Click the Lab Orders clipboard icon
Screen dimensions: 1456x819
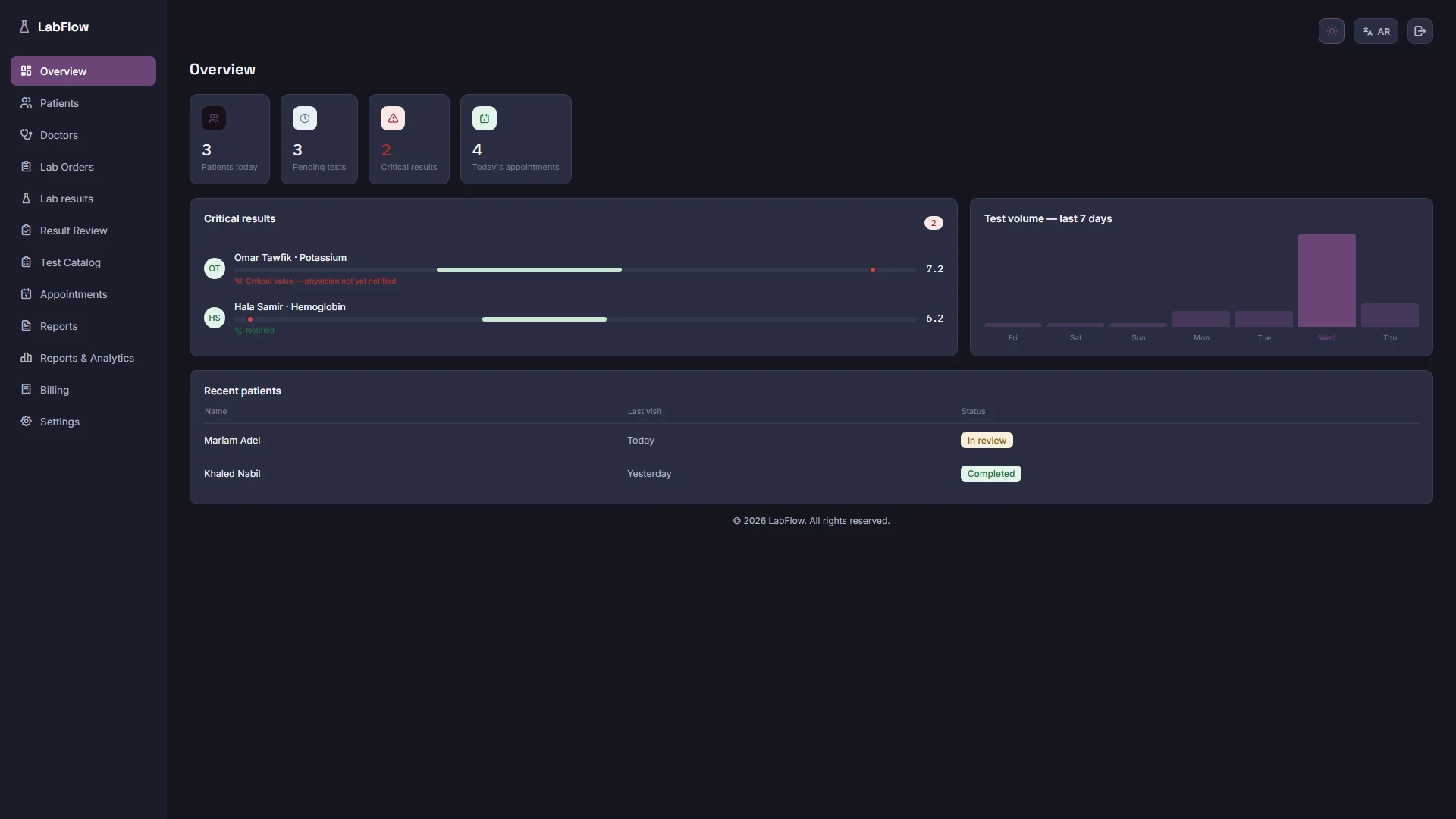(x=26, y=166)
